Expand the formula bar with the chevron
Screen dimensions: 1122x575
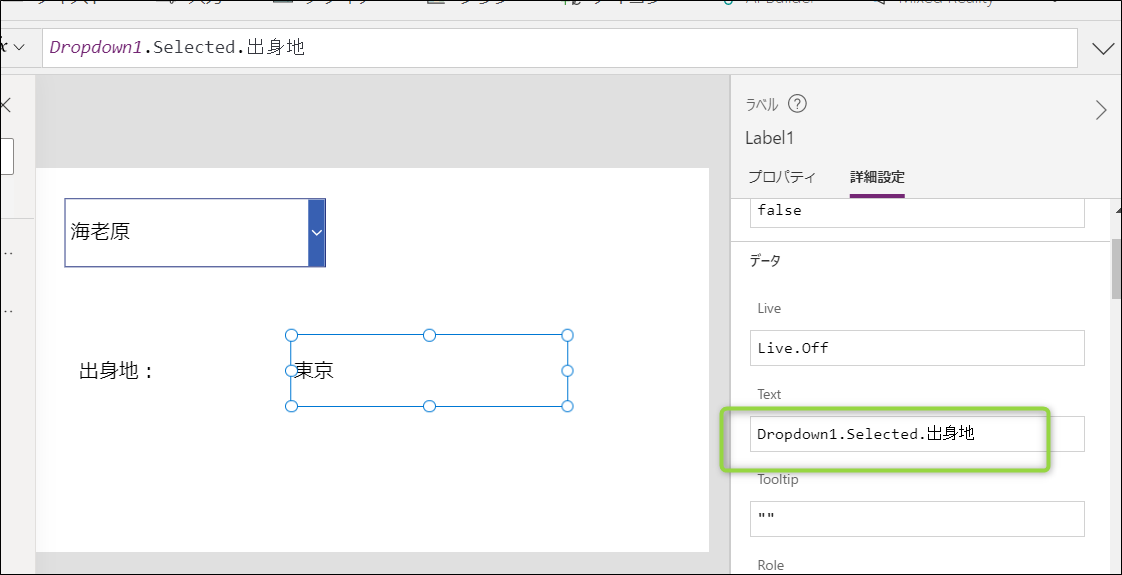point(1101,48)
